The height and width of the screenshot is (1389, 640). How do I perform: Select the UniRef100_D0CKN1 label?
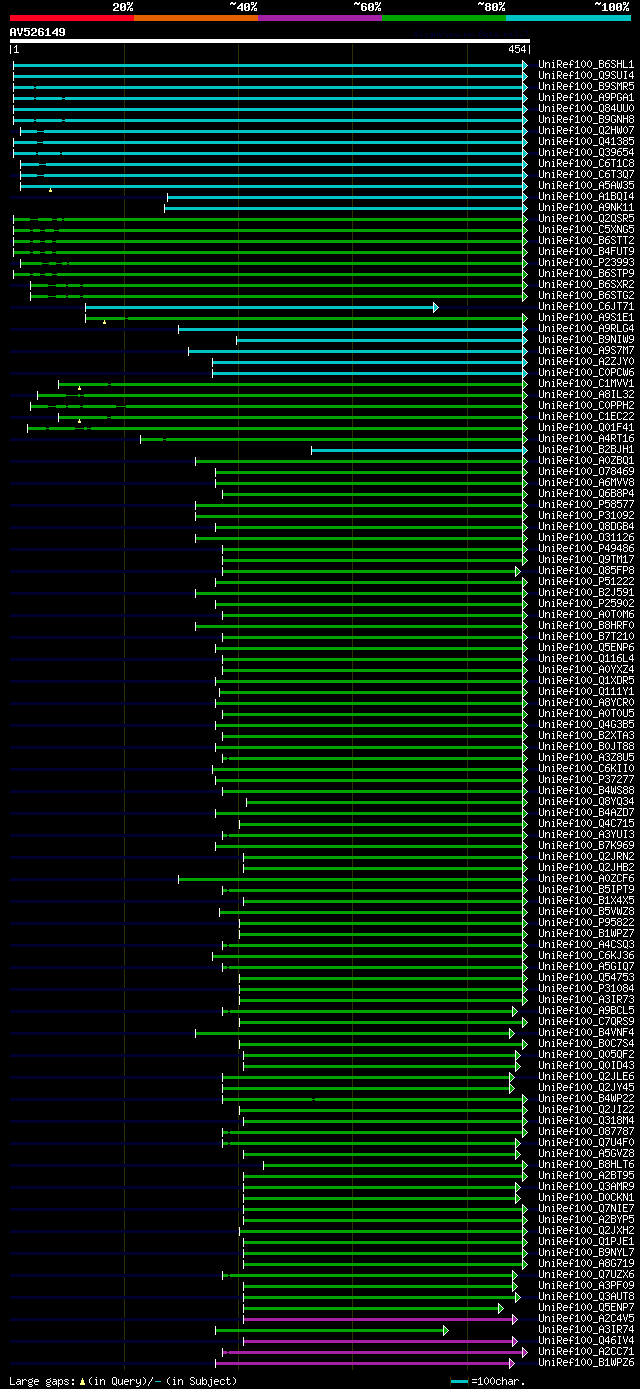pyautogui.click(x=586, y=1197)
